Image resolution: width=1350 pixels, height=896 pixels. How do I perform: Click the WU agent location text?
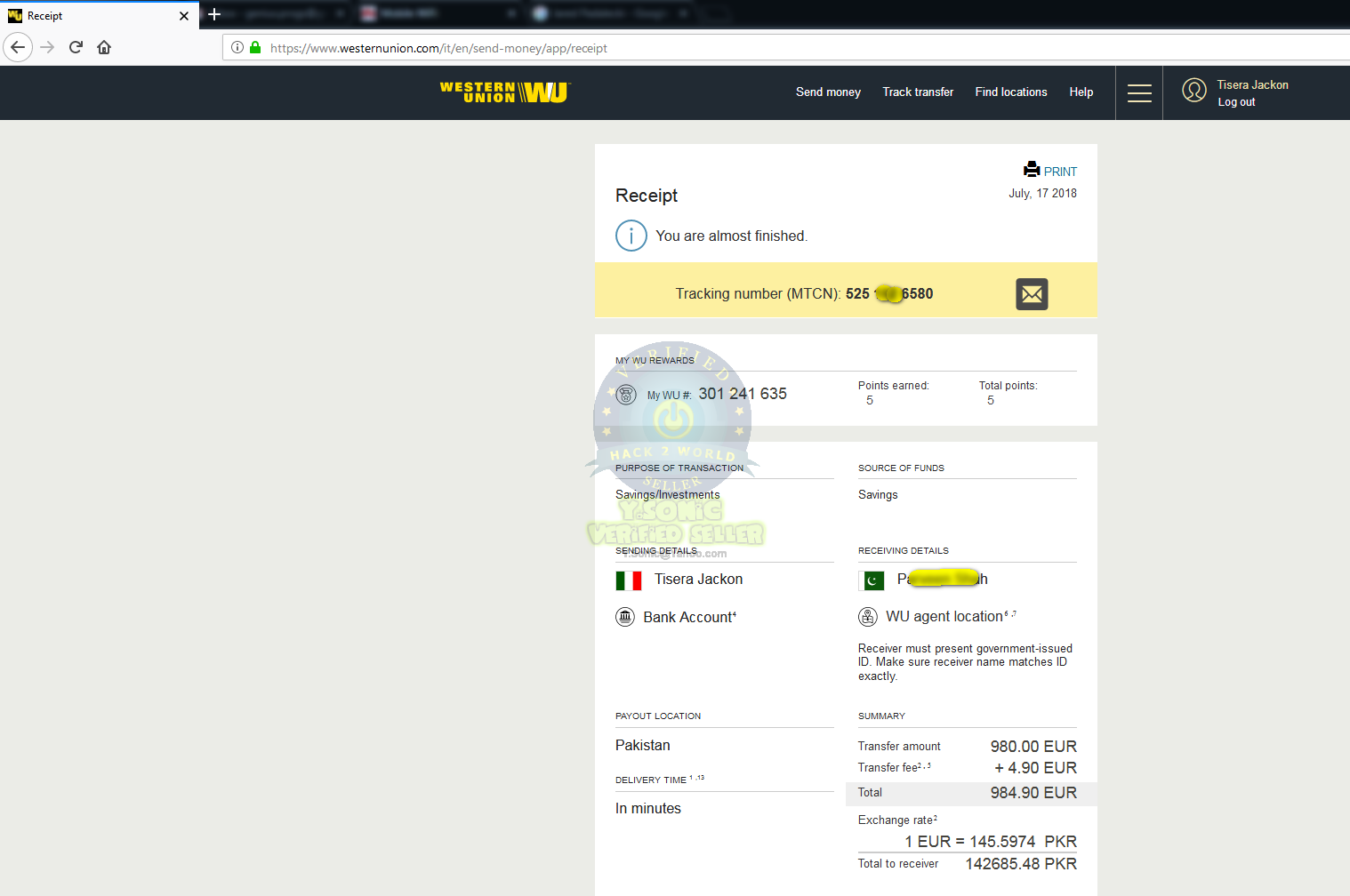[x=944, y=617]
